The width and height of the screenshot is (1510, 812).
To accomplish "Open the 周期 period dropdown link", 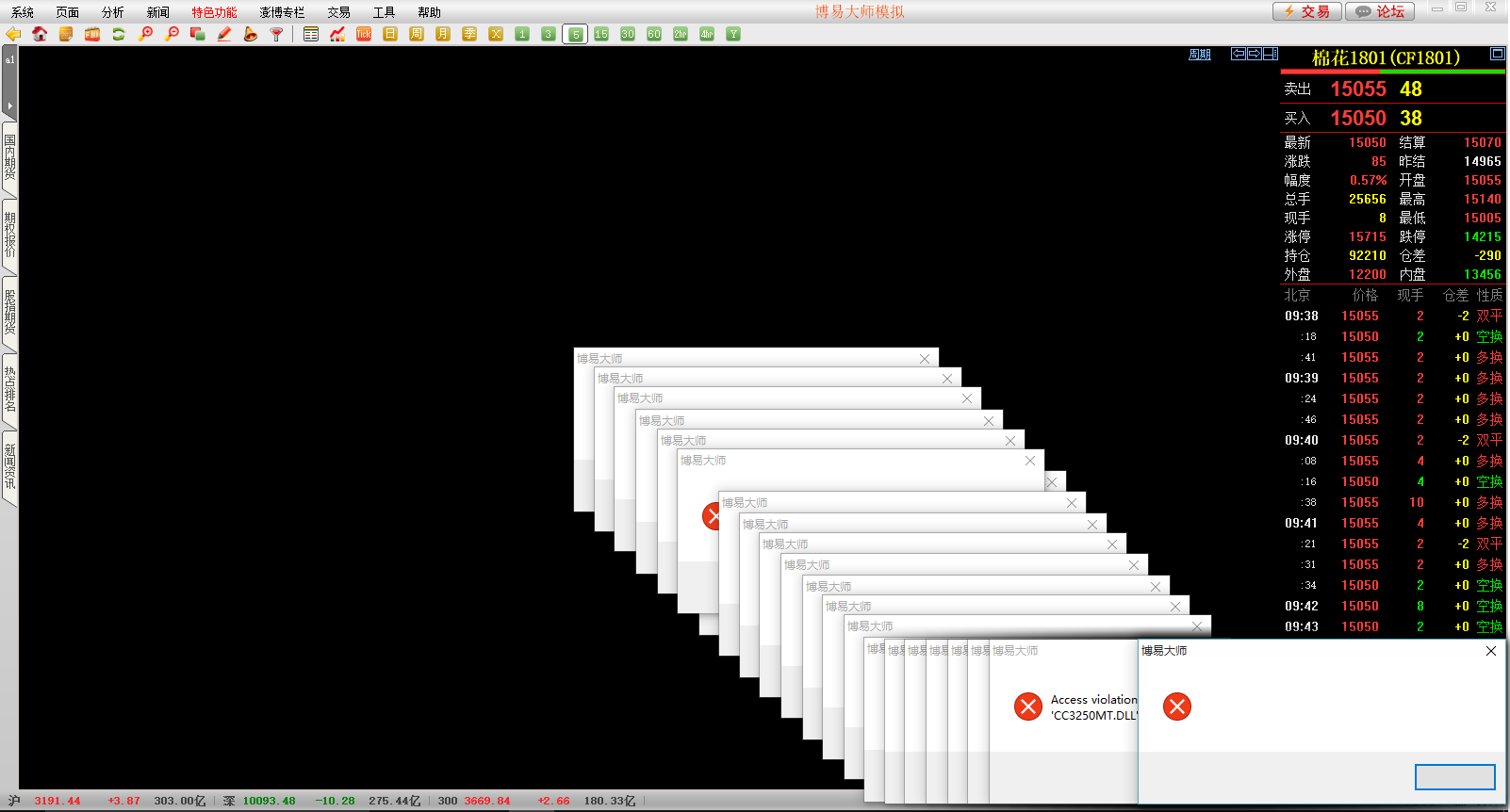I will [x=1200, y=55].
